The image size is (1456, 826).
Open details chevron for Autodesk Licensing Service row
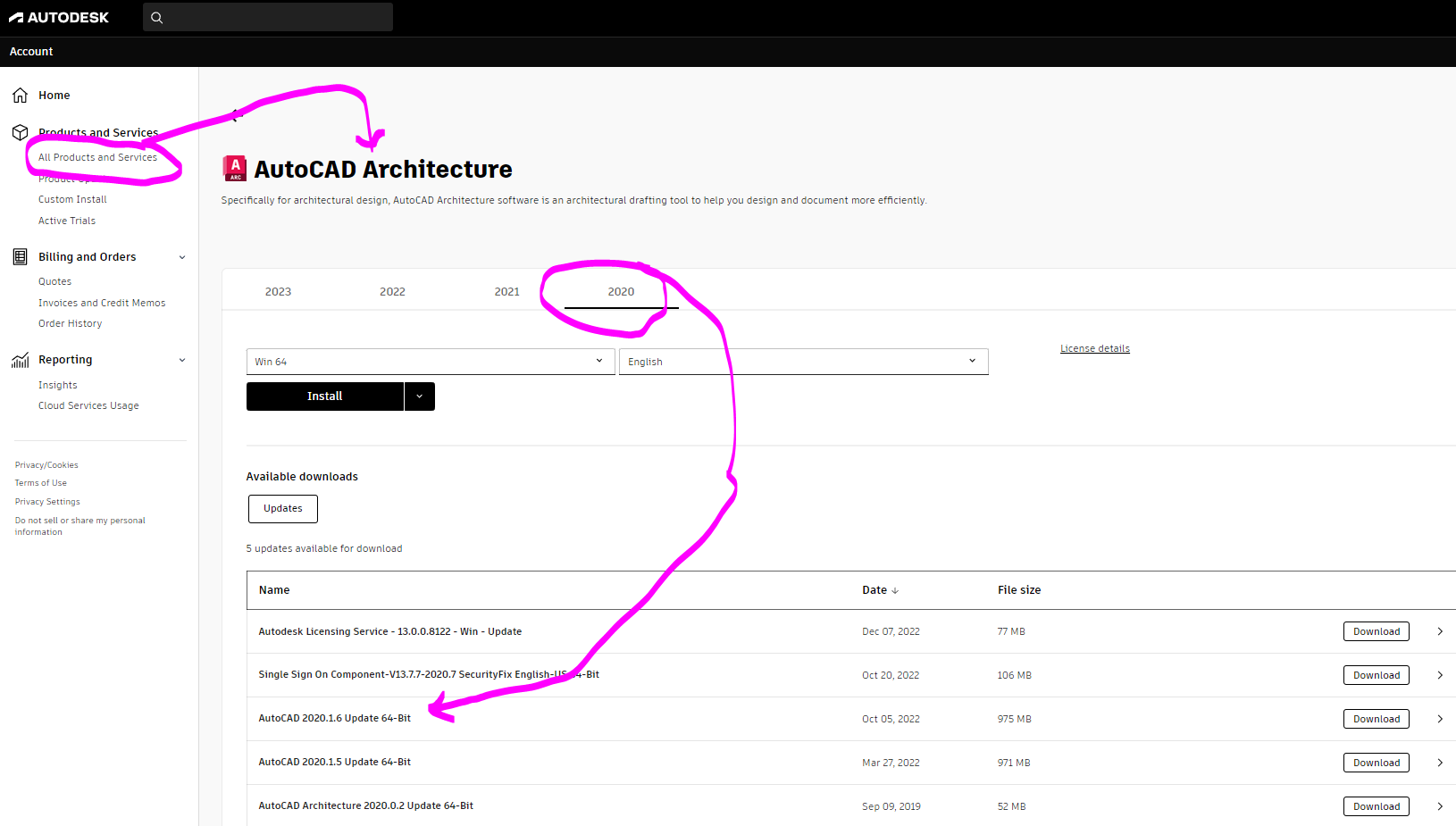point(1440,630)
